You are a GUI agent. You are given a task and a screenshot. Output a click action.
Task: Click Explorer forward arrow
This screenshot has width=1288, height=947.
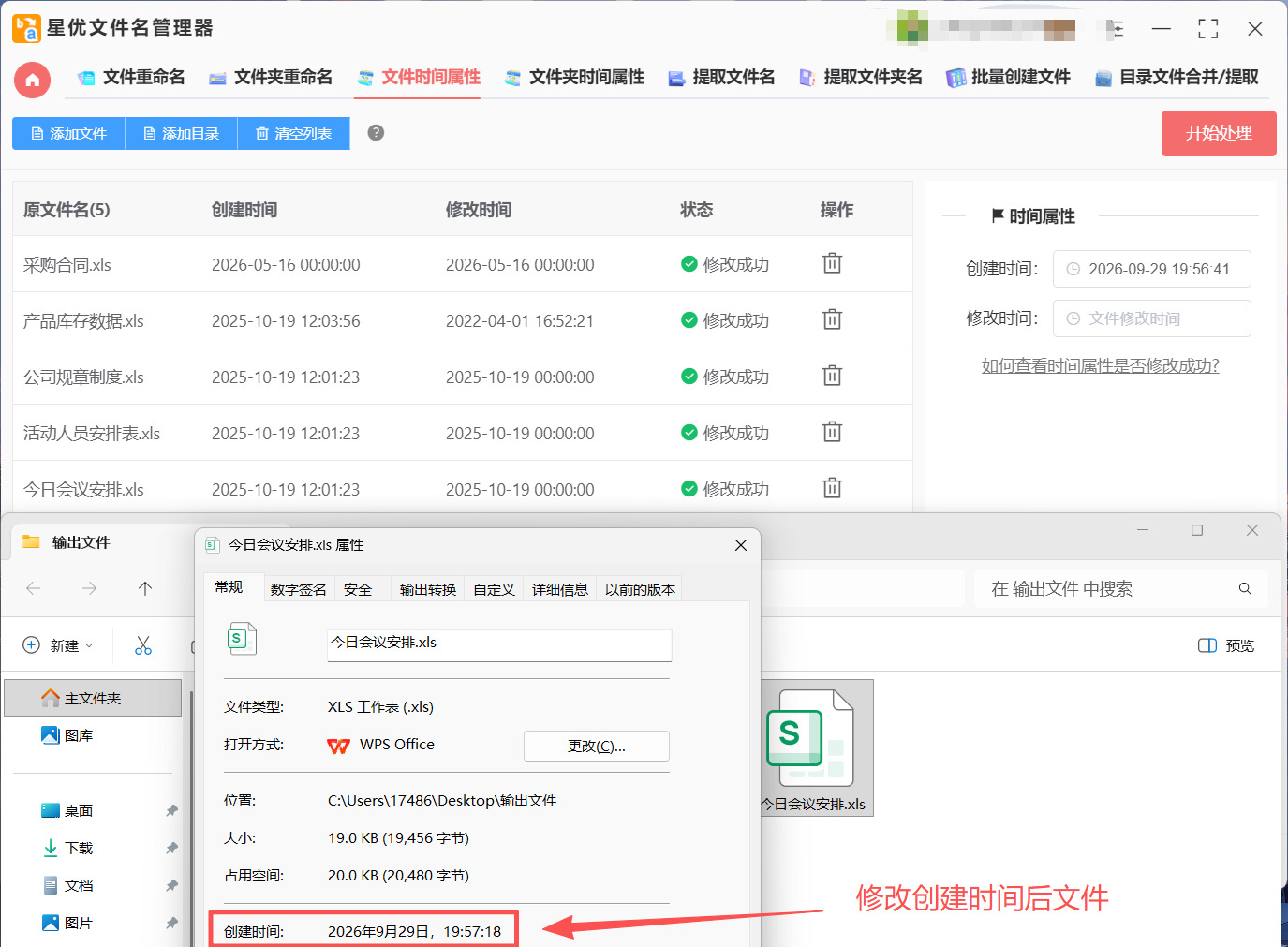tap(89, 588)
